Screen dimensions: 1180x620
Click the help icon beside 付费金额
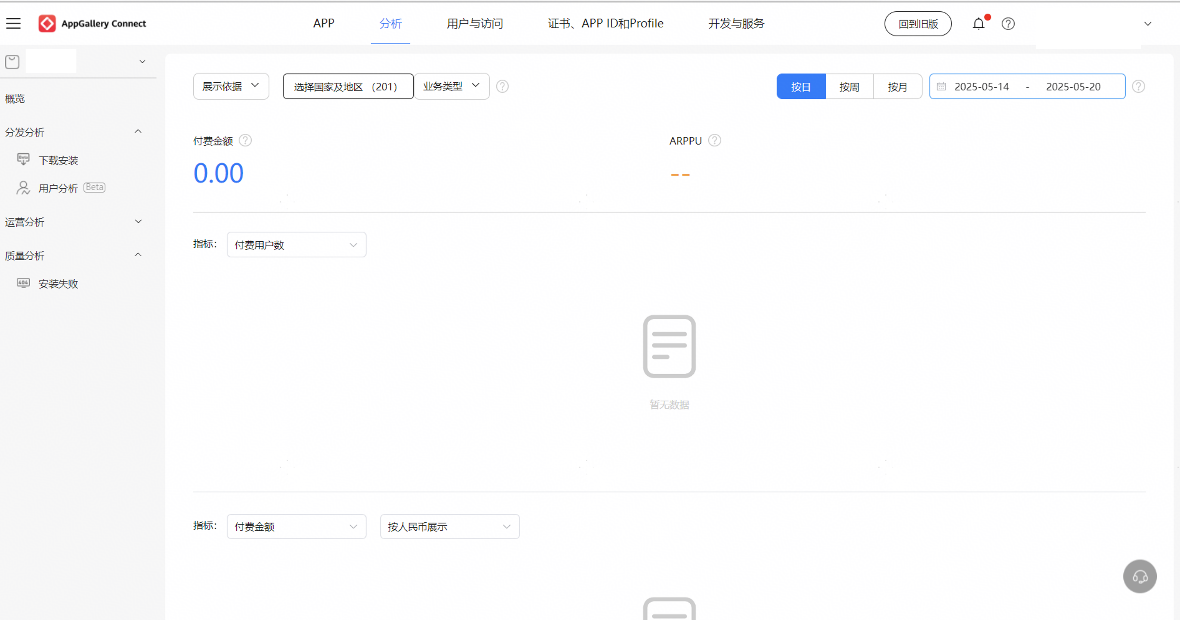pos(245,141)
